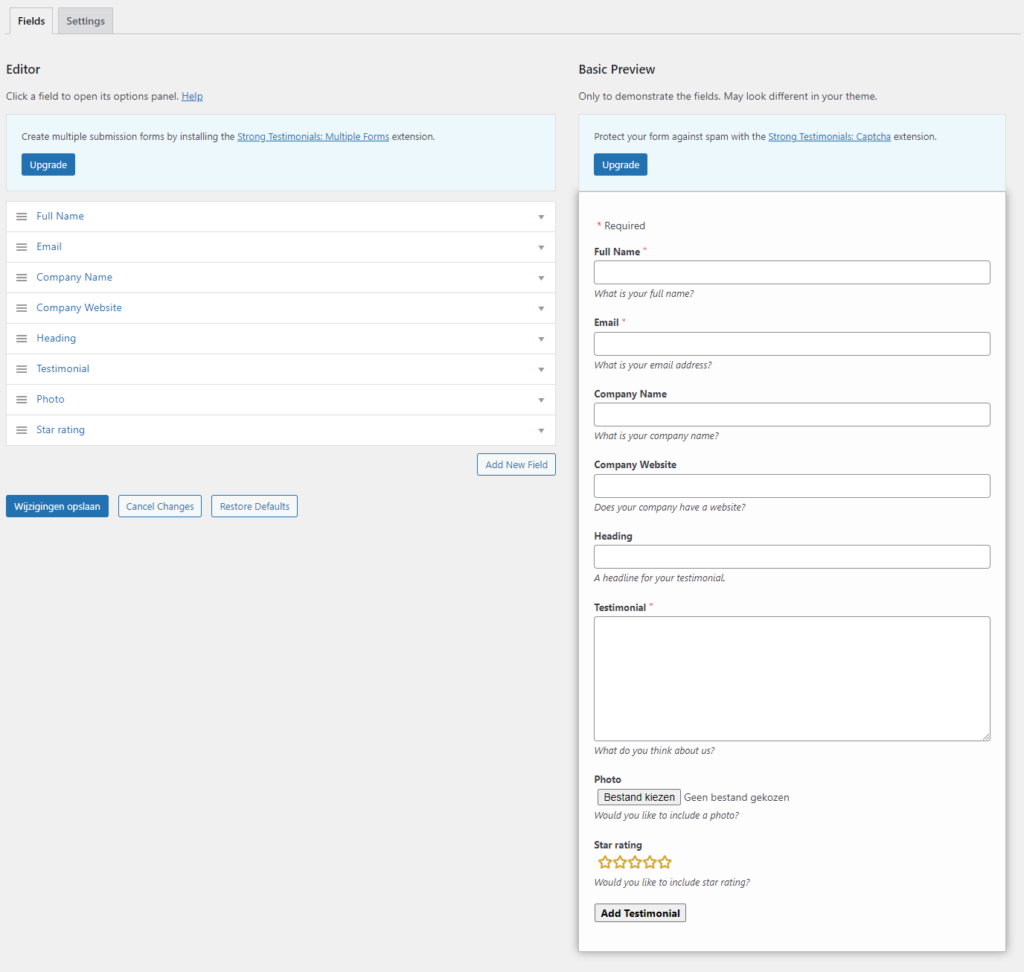This screenshot has height=972, width=1024.
Task: Expand the Star rating field options arrow
Action: pyautogui.click(x=541, y=430)
